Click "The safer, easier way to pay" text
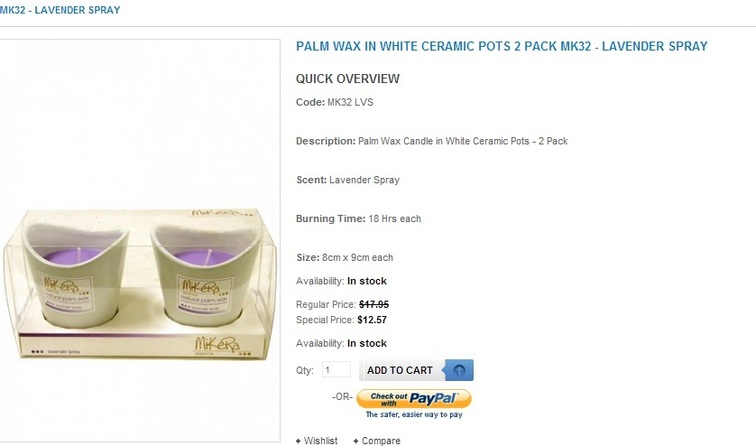The image size is (756, 446). [x=414, y=415]
